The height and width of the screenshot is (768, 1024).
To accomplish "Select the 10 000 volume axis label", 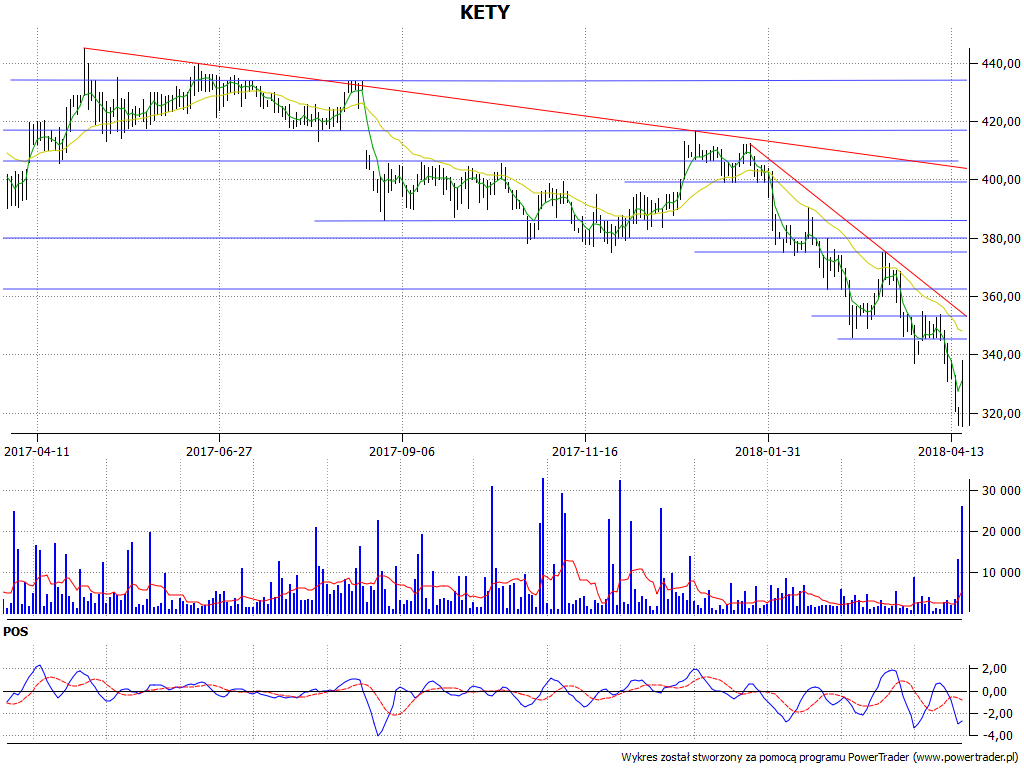I will [1001, 573].
